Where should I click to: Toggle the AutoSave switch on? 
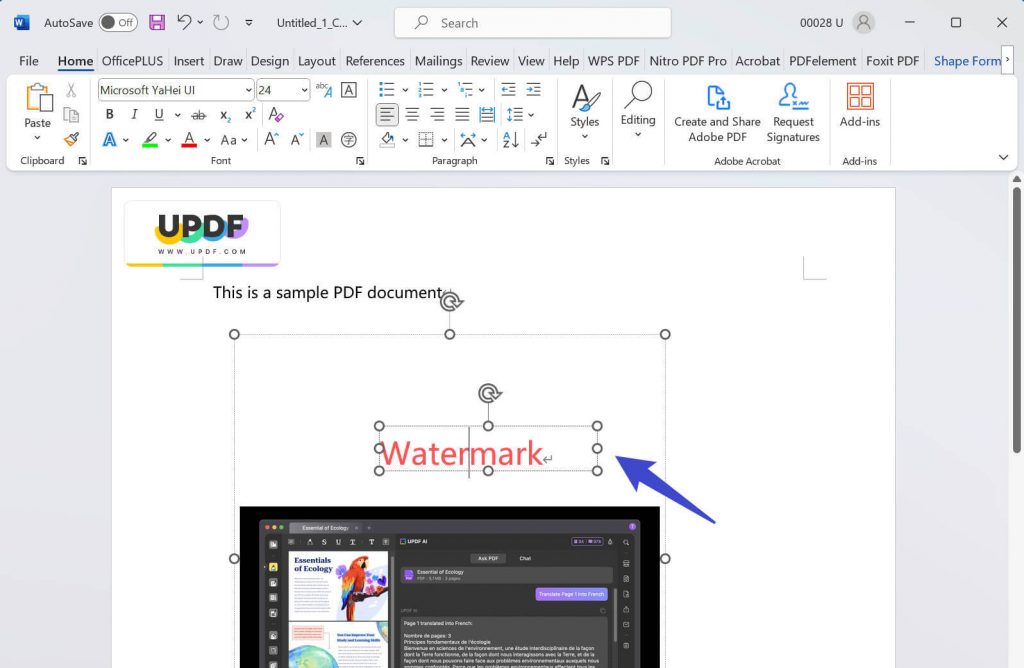(117, 21)
